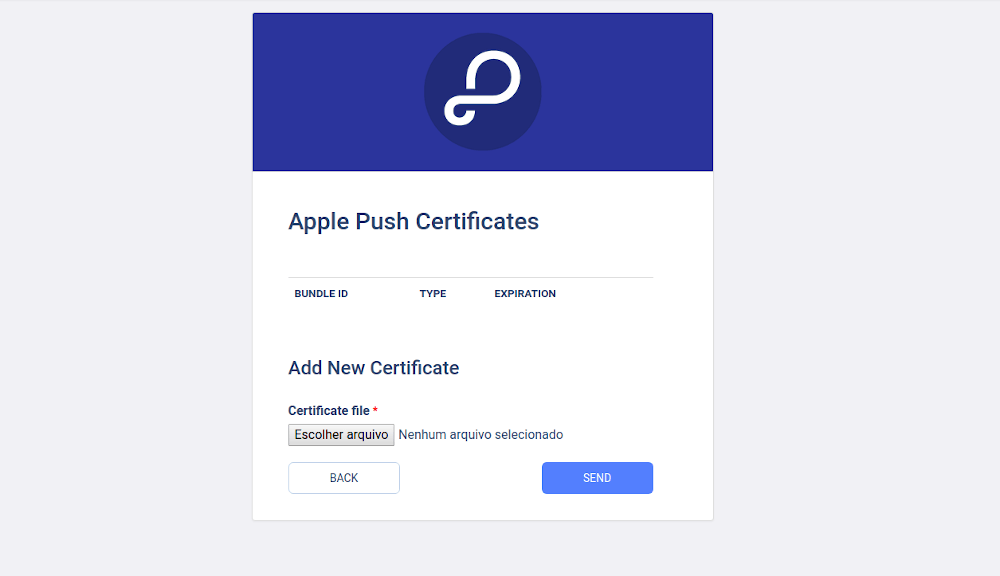Select the TYPE column header

point(433,293)
